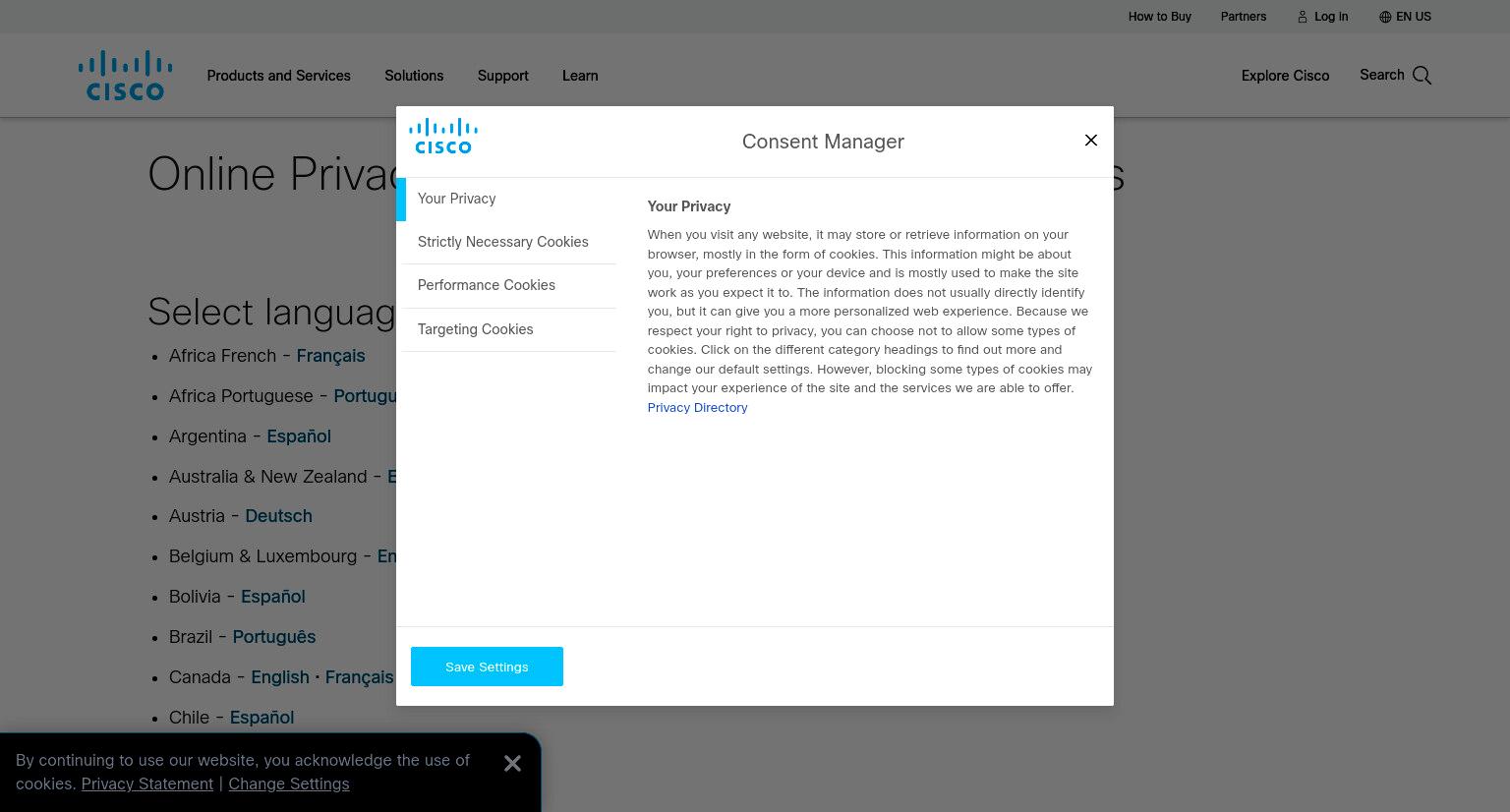Click the Search label in the header
This screenshot has width=1510, height=812.
pyautogui.click(x=1381, y=75)
